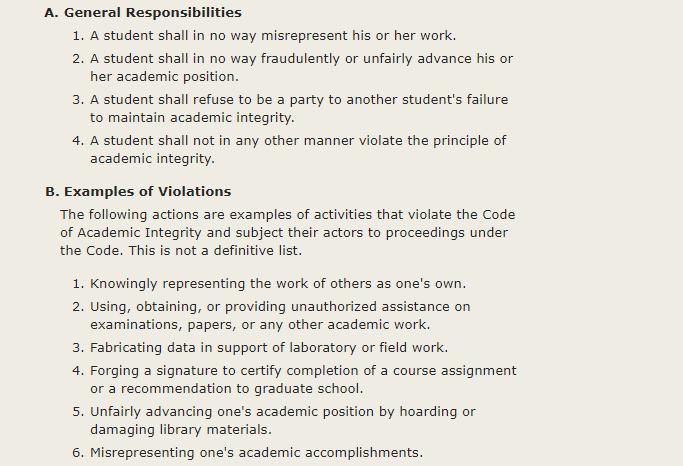Click the "Forging a signature" list item

coord(302,371)
